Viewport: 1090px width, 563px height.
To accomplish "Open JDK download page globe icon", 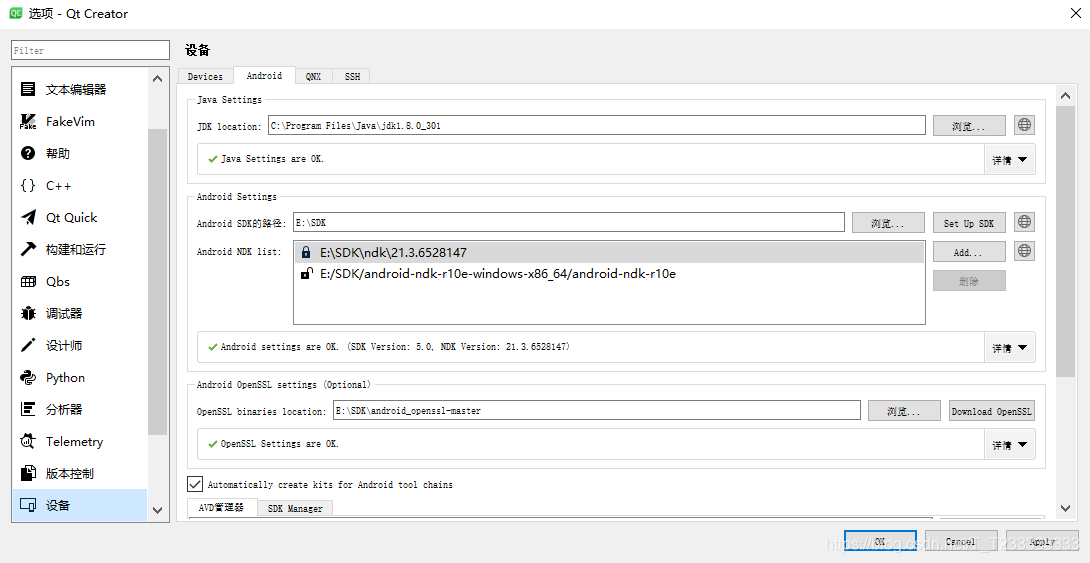I will coord(1024,125).
